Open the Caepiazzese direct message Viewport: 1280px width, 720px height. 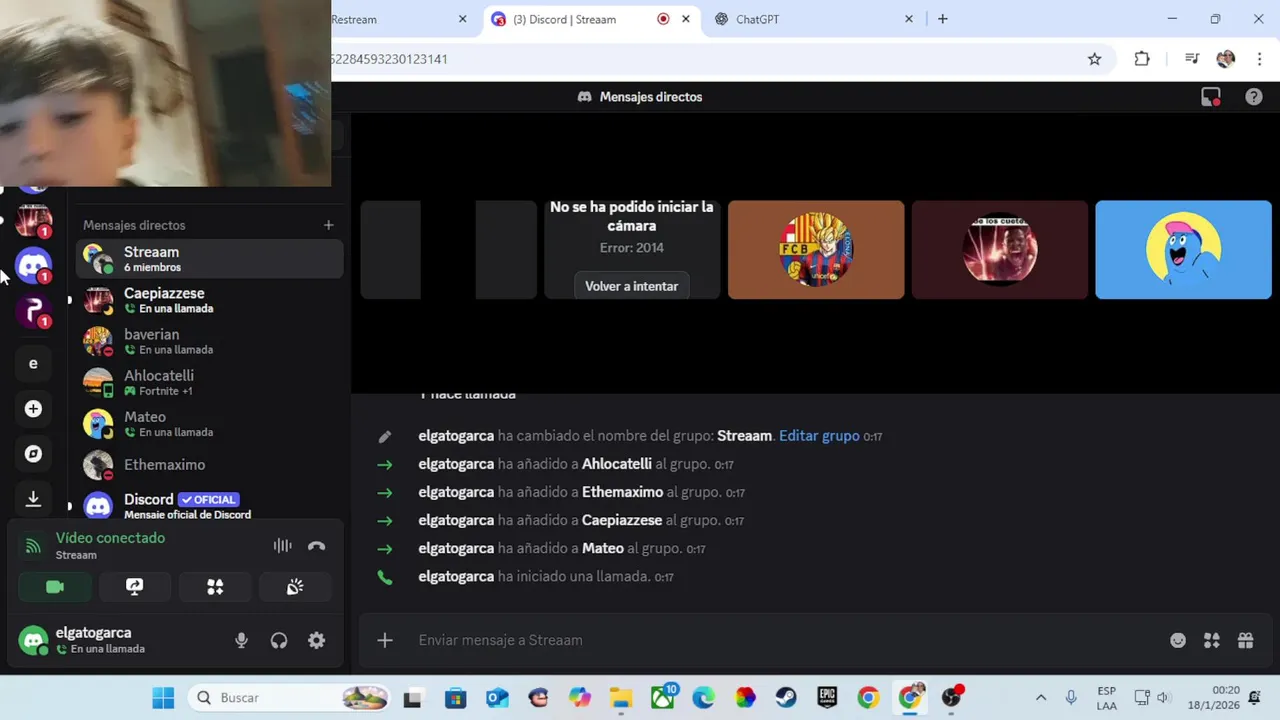pos(210,300)
